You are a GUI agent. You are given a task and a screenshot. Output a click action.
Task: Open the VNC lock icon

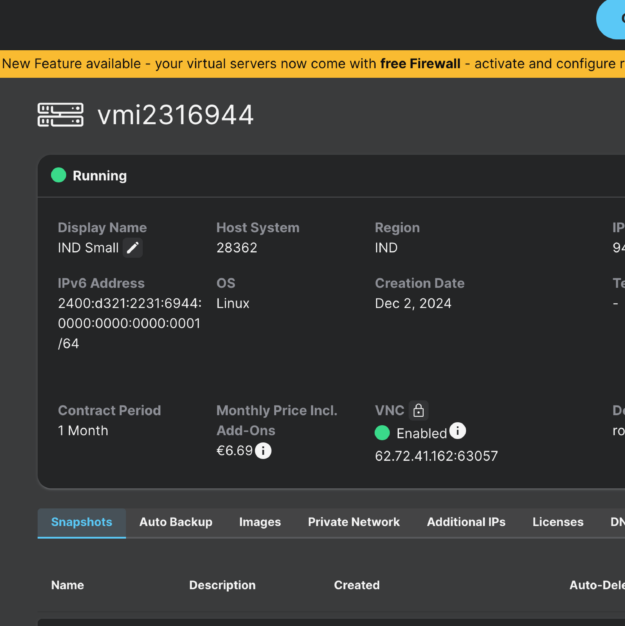click(419, 410)
